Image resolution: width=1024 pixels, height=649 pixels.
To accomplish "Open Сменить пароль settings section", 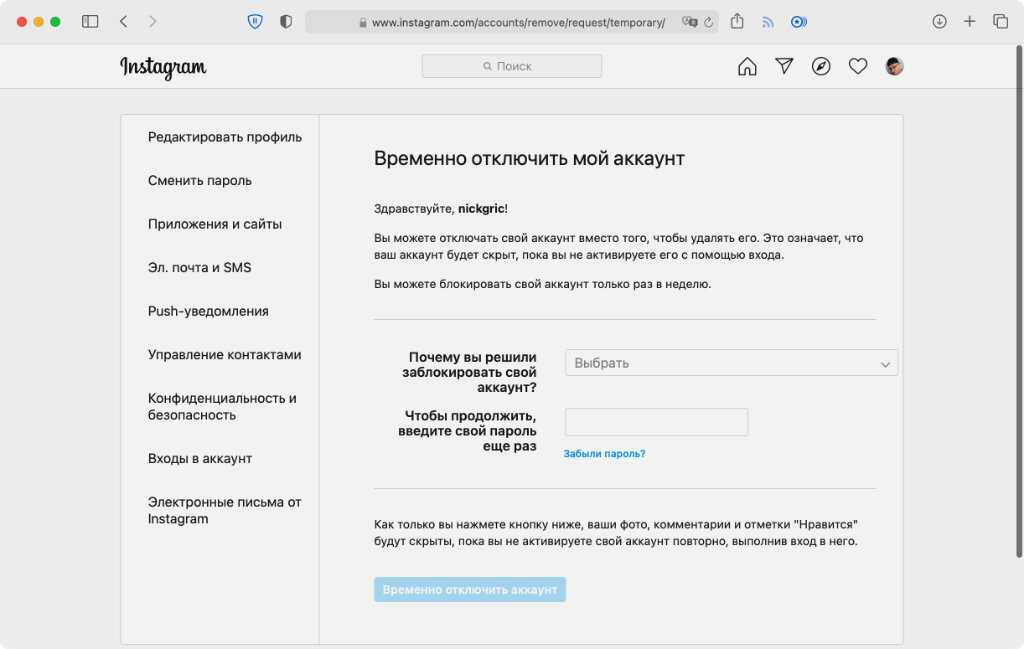I will pyautogui.click(x=199, y=181).
